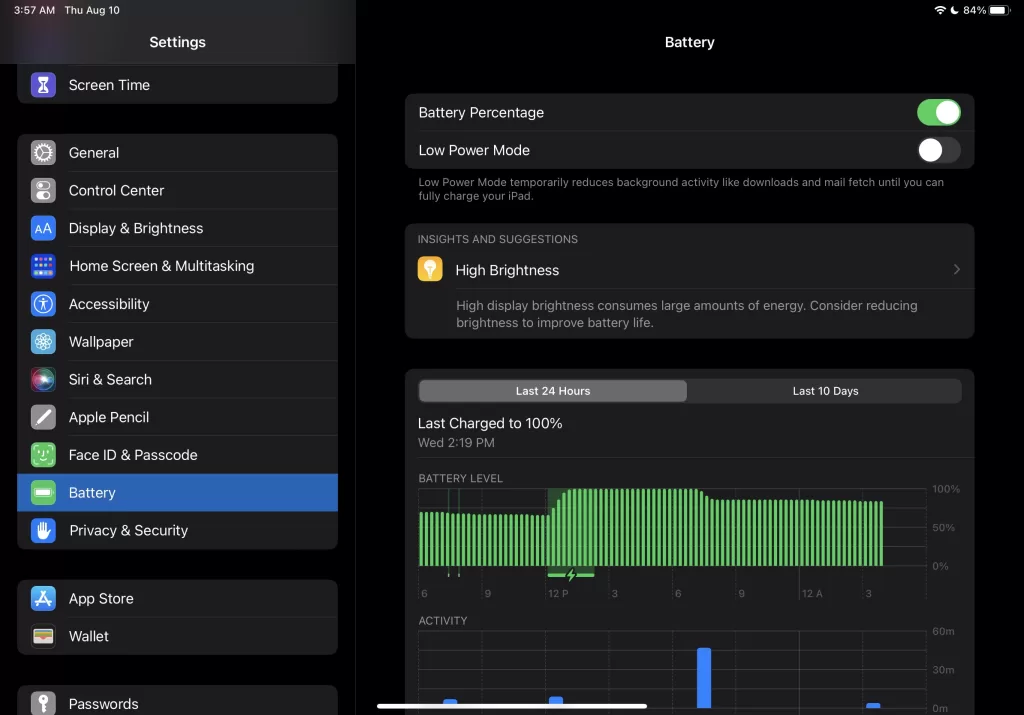Tap the home indicator bar
The width and height of the screenshot is (1024, 715).
click(x=512, y=706)
